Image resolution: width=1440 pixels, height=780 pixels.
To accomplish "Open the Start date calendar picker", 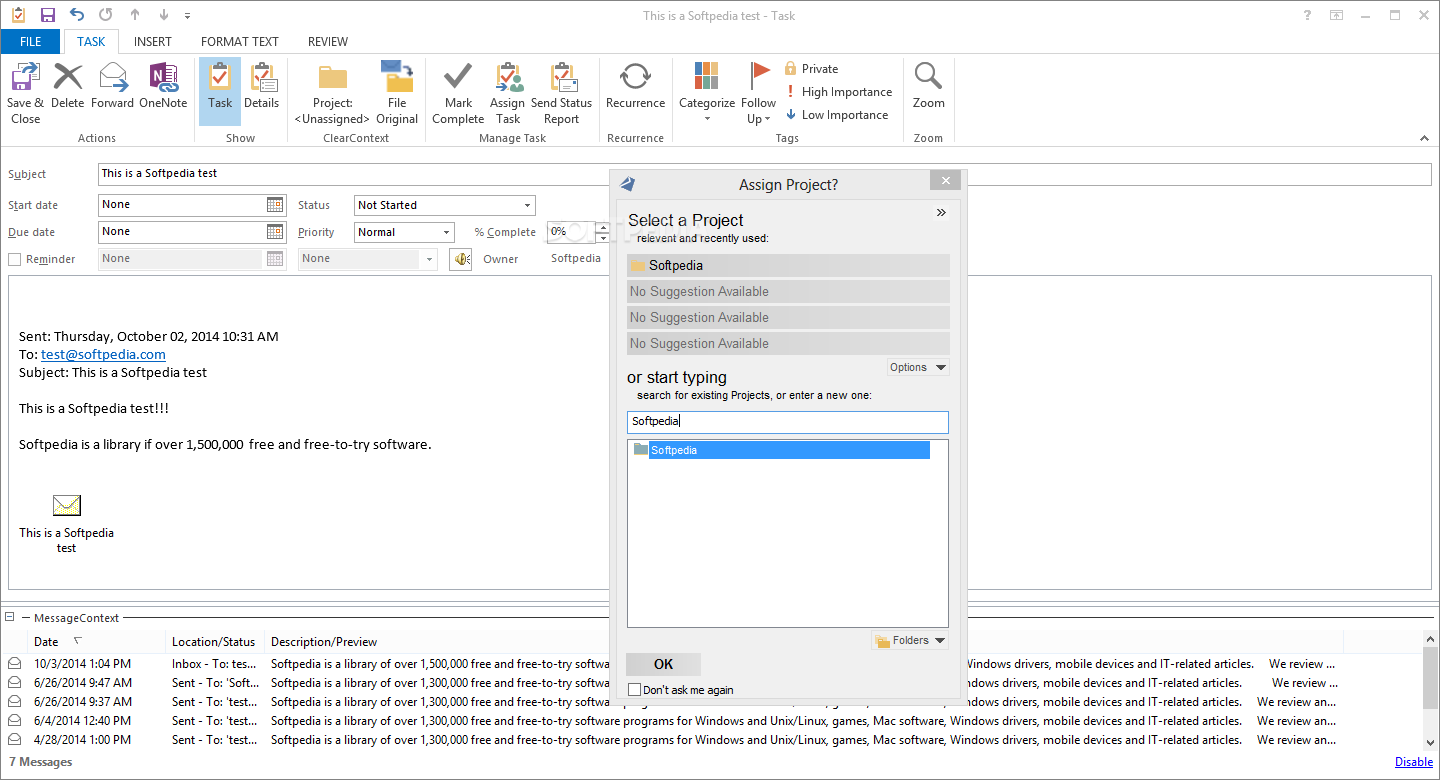I will coord(275,205).
